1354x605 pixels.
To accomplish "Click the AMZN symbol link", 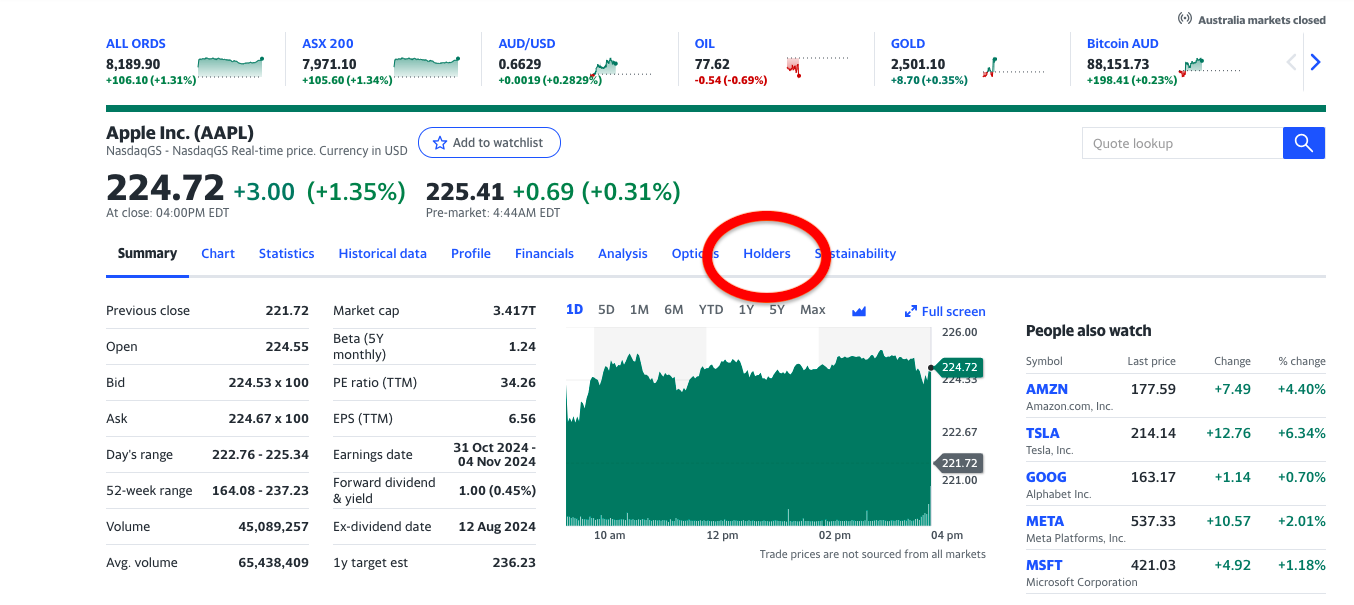I will [1046, 389].
